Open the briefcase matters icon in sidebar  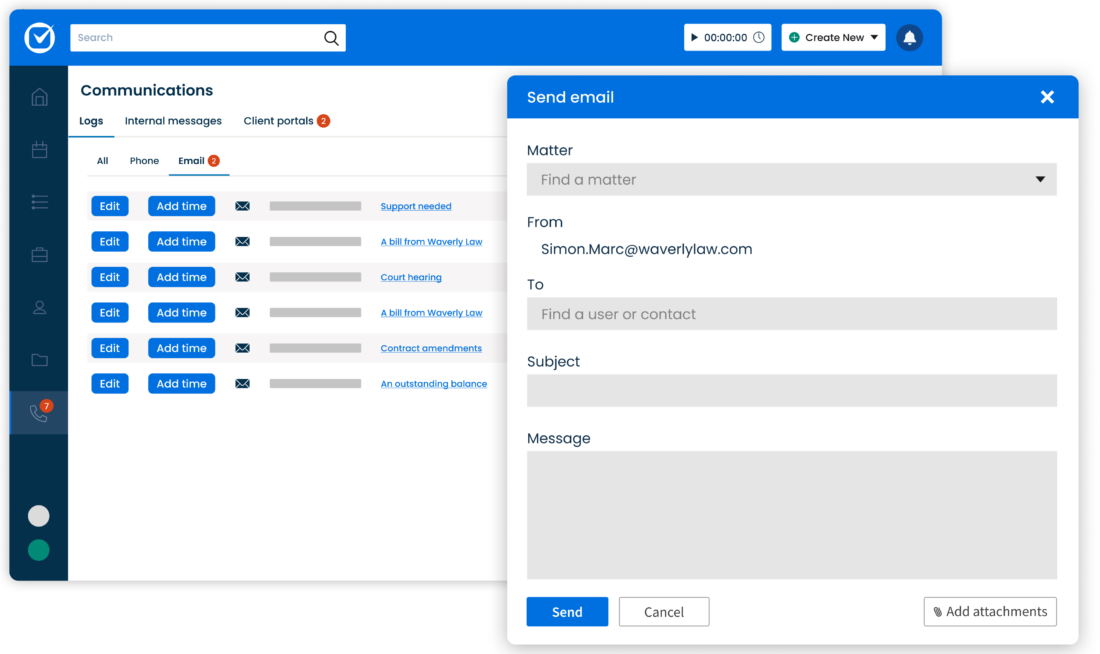pos(39,255)
